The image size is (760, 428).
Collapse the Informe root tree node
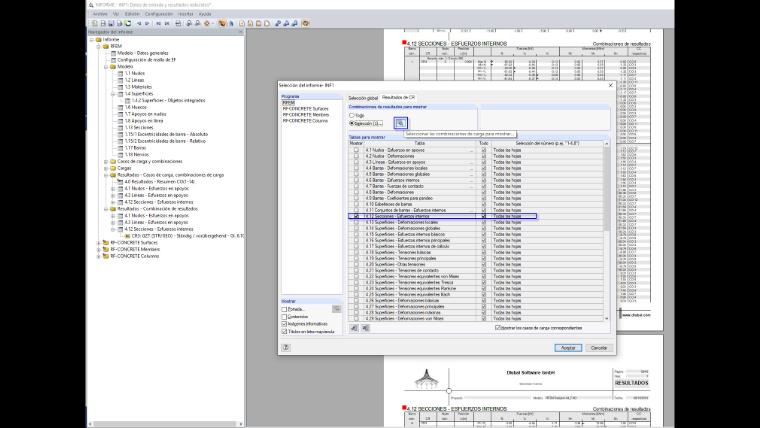[92, 40]
